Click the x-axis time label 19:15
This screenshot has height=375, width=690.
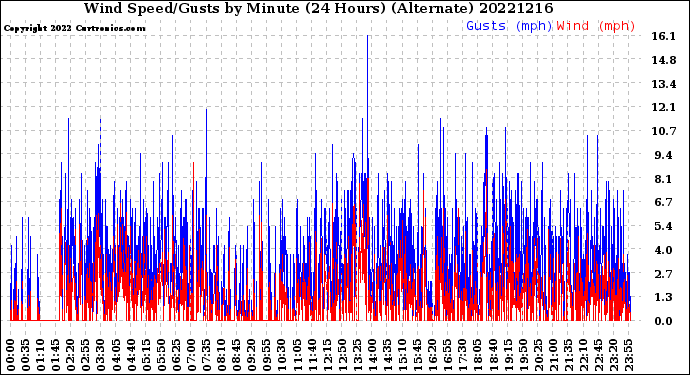click(508, 355)
